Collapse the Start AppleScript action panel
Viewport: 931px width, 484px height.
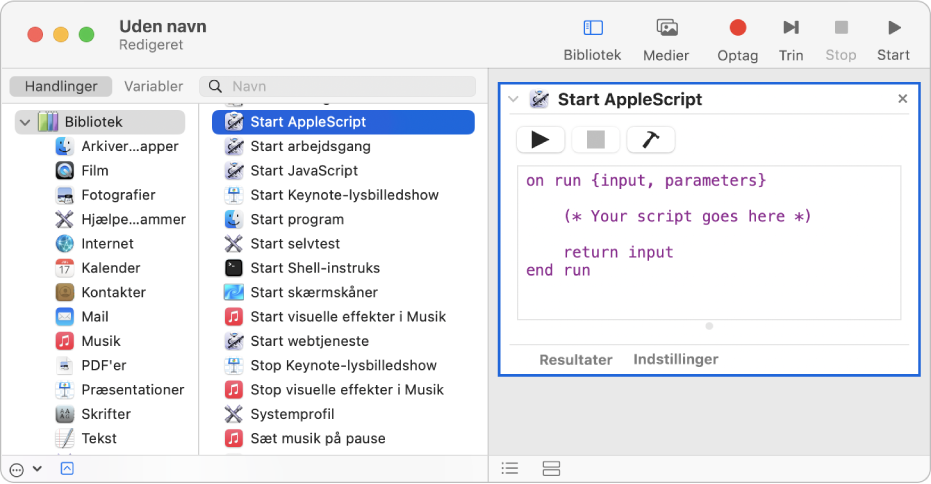click(x=514, y=99)
